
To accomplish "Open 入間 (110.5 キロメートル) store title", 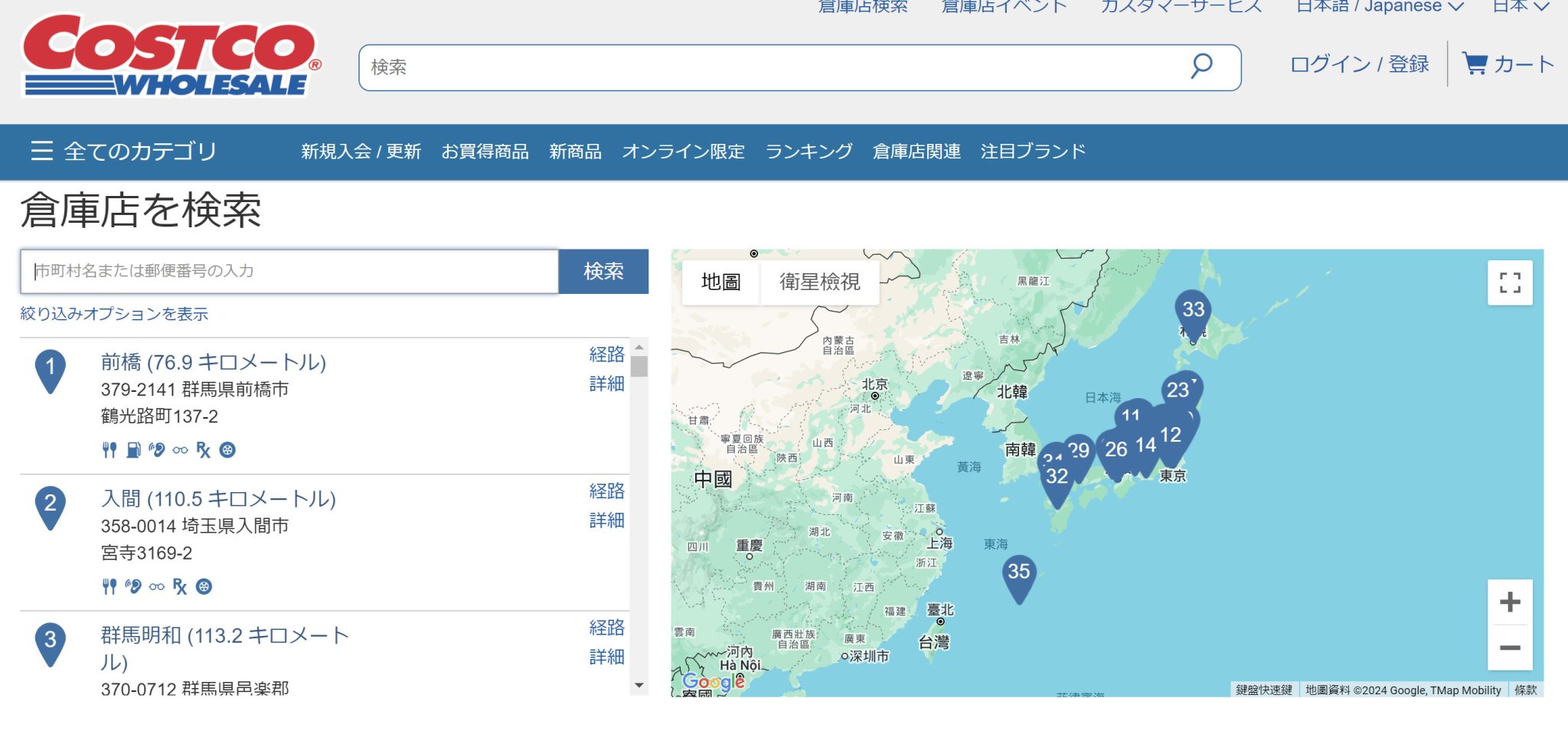I will coord(218,499).
